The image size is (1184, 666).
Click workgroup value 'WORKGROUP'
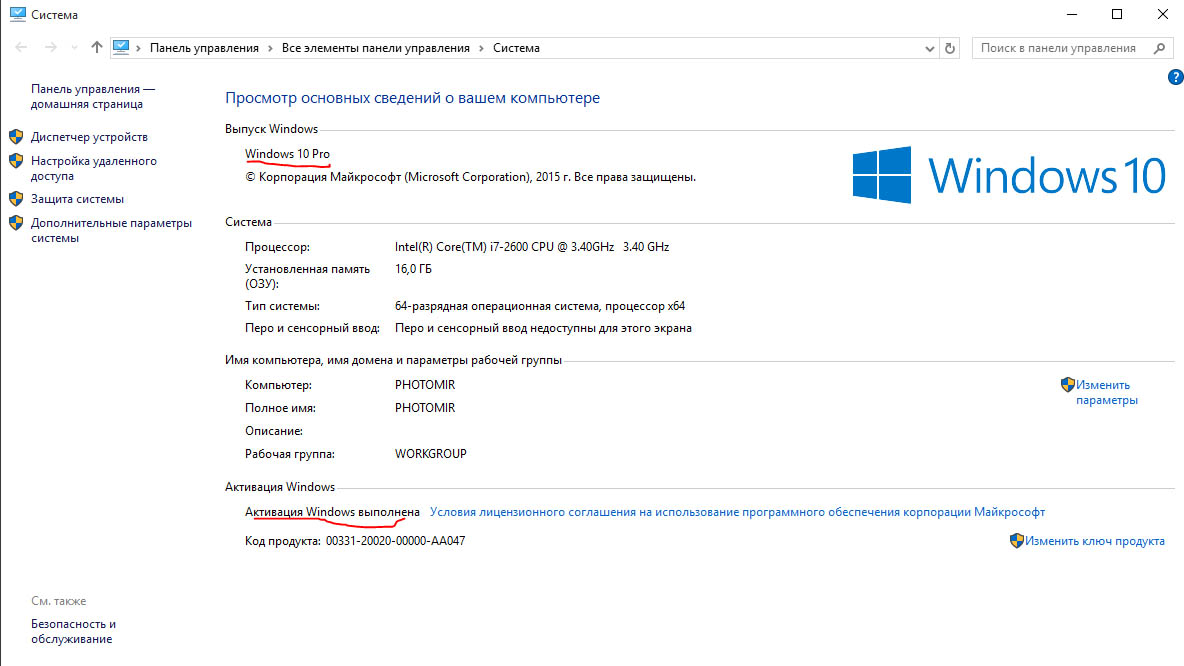click(x=430, y=454)
